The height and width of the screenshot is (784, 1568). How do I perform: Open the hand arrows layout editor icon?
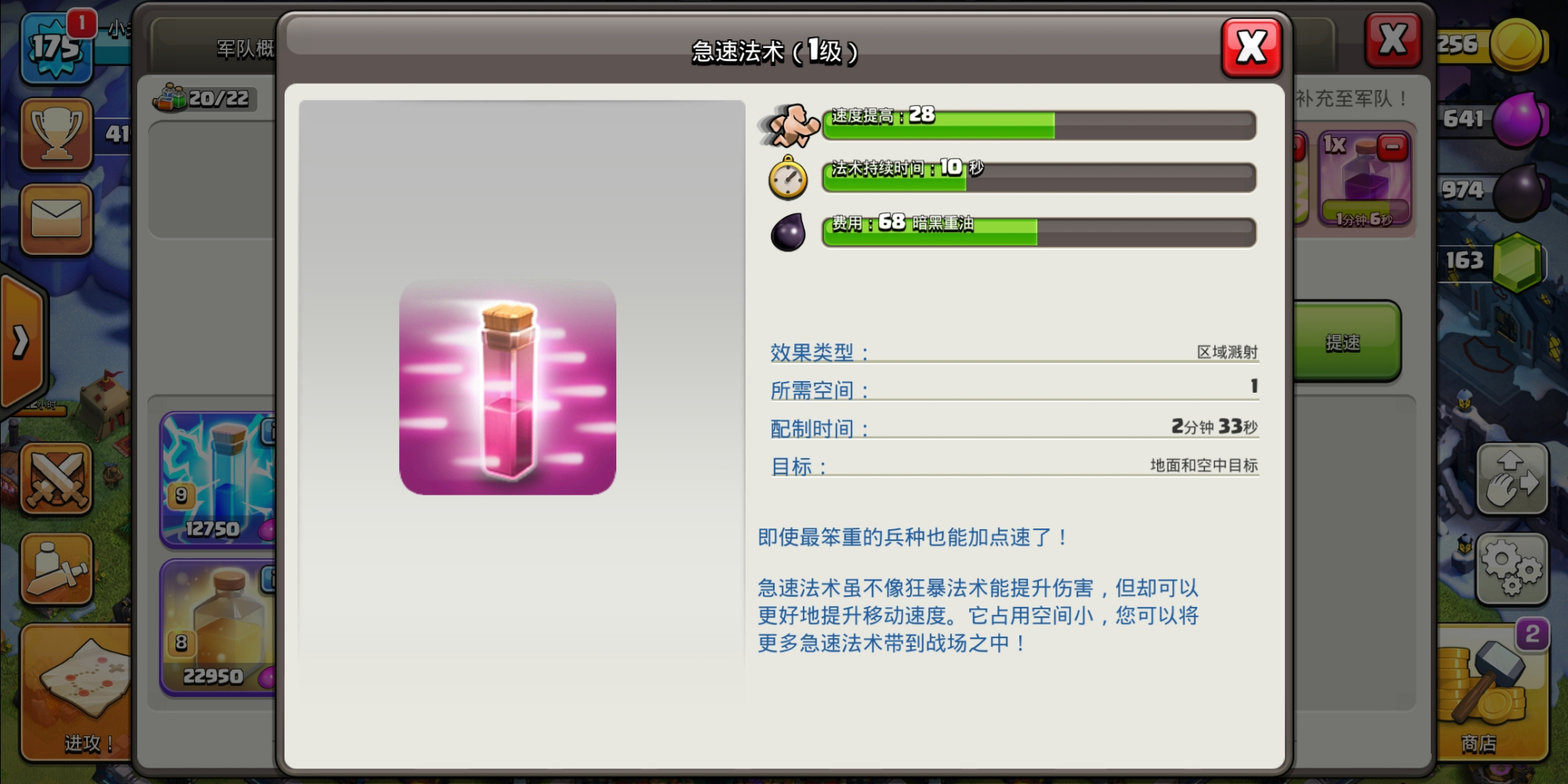[1512, 479]
